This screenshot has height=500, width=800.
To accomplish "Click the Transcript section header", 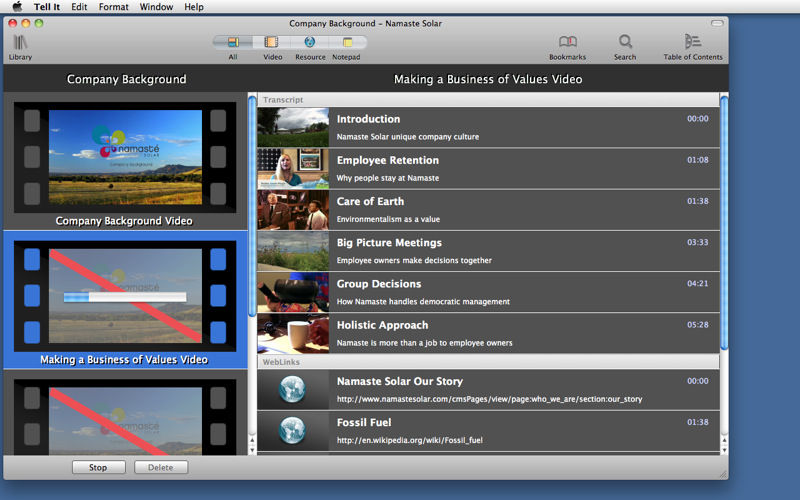I will pyautogui.click(x=488, y=100).
